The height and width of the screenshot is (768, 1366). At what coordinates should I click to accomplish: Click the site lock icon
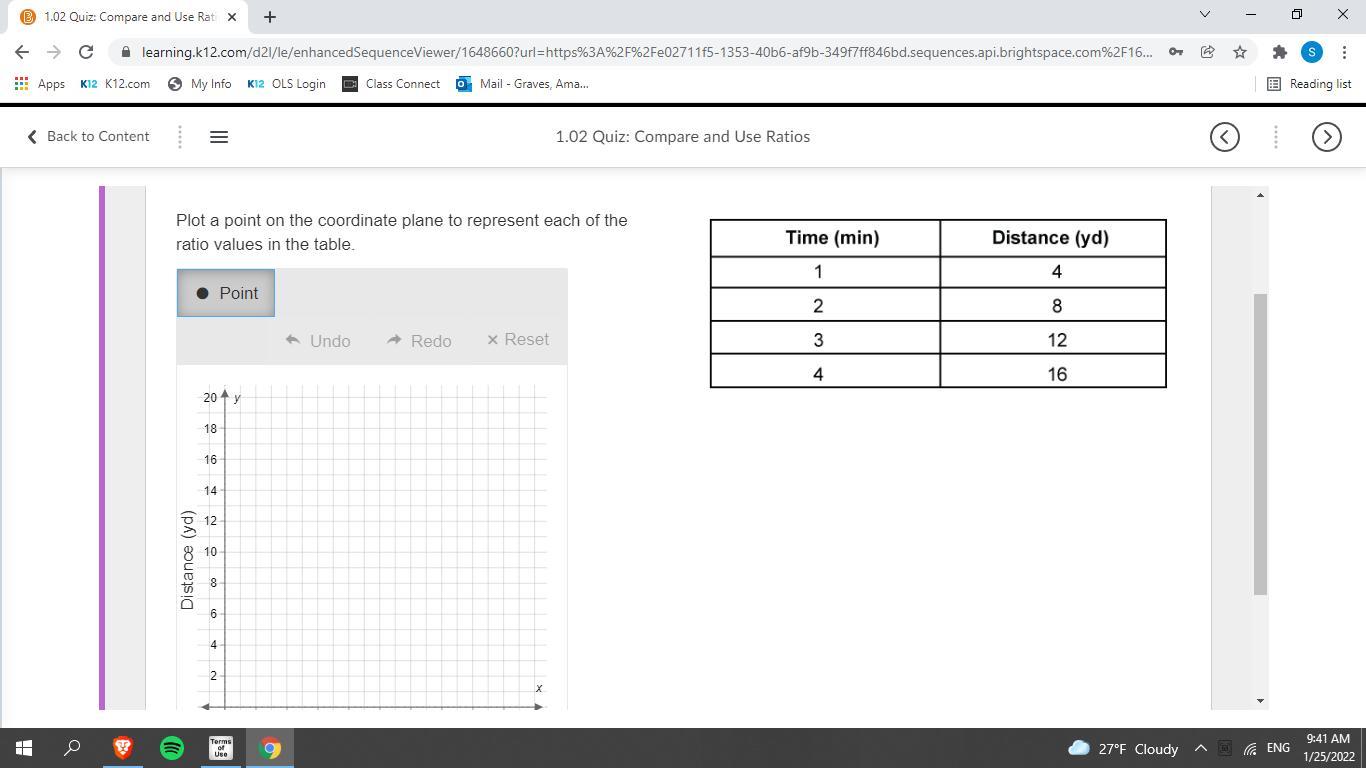point(124,52)
